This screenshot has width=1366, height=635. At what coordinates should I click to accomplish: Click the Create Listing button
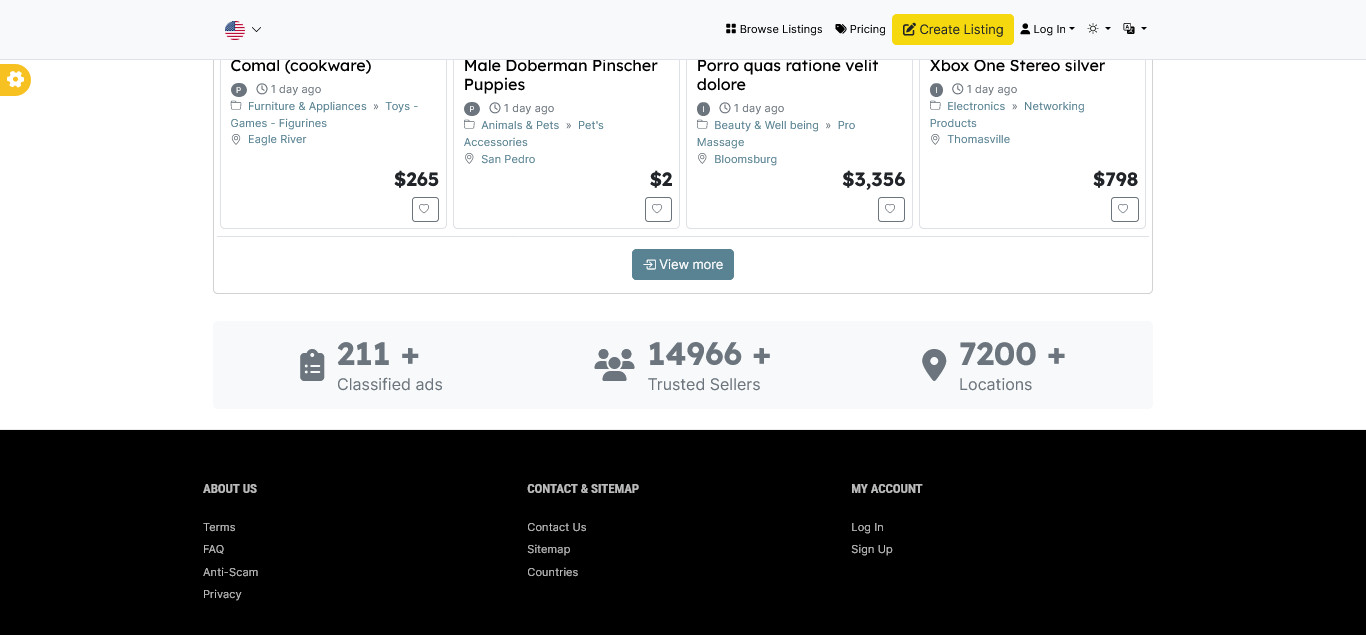(x=953, y=29)
